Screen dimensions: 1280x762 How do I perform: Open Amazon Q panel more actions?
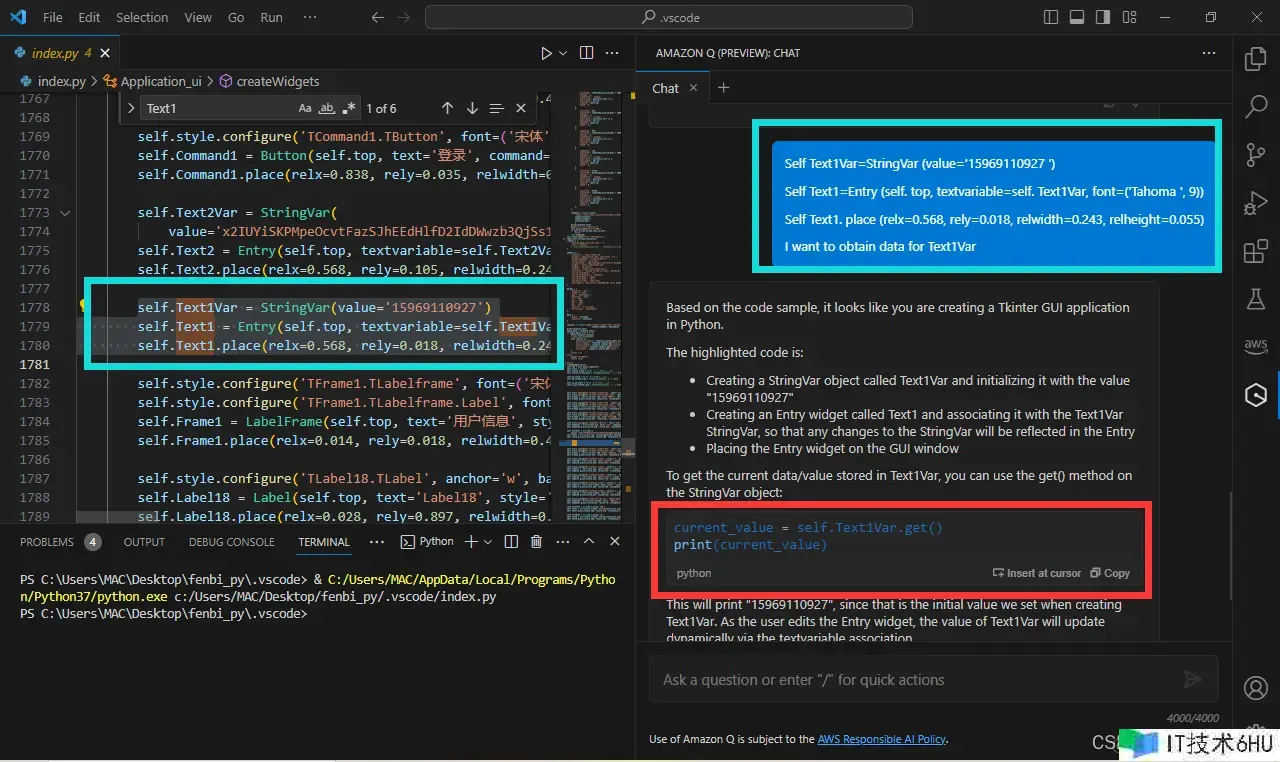1209,53
